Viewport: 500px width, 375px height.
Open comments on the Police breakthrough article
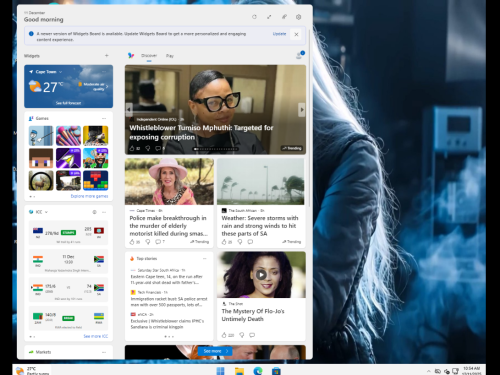(x=158, y=242)
